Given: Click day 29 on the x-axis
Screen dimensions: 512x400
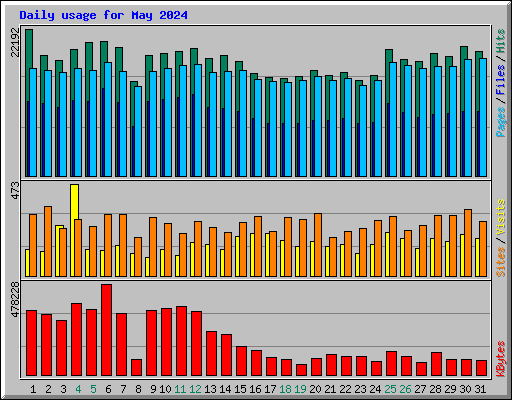Looking at the screenshot, I should tap(450, 389).
